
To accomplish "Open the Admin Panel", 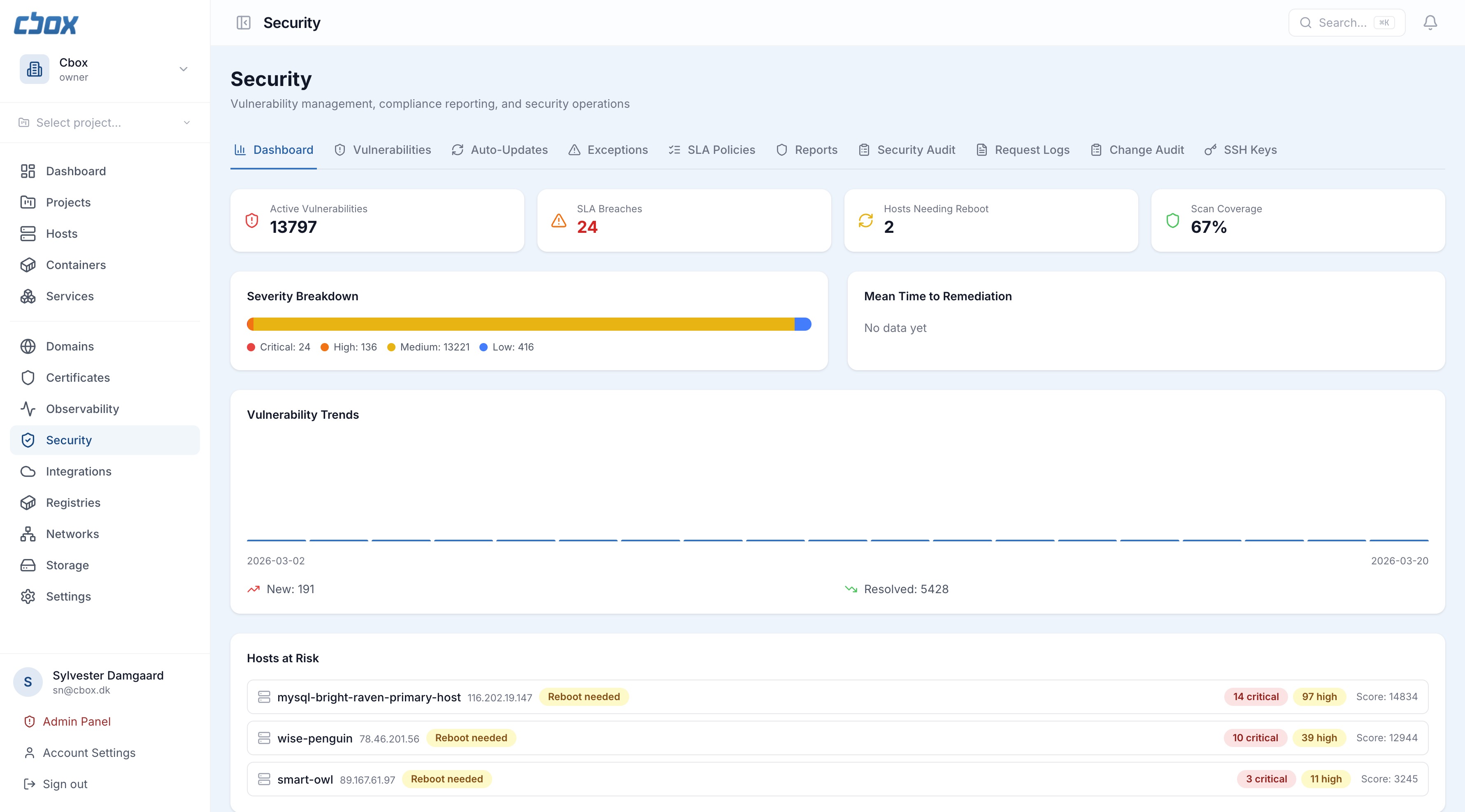I will tap(77, 721).
